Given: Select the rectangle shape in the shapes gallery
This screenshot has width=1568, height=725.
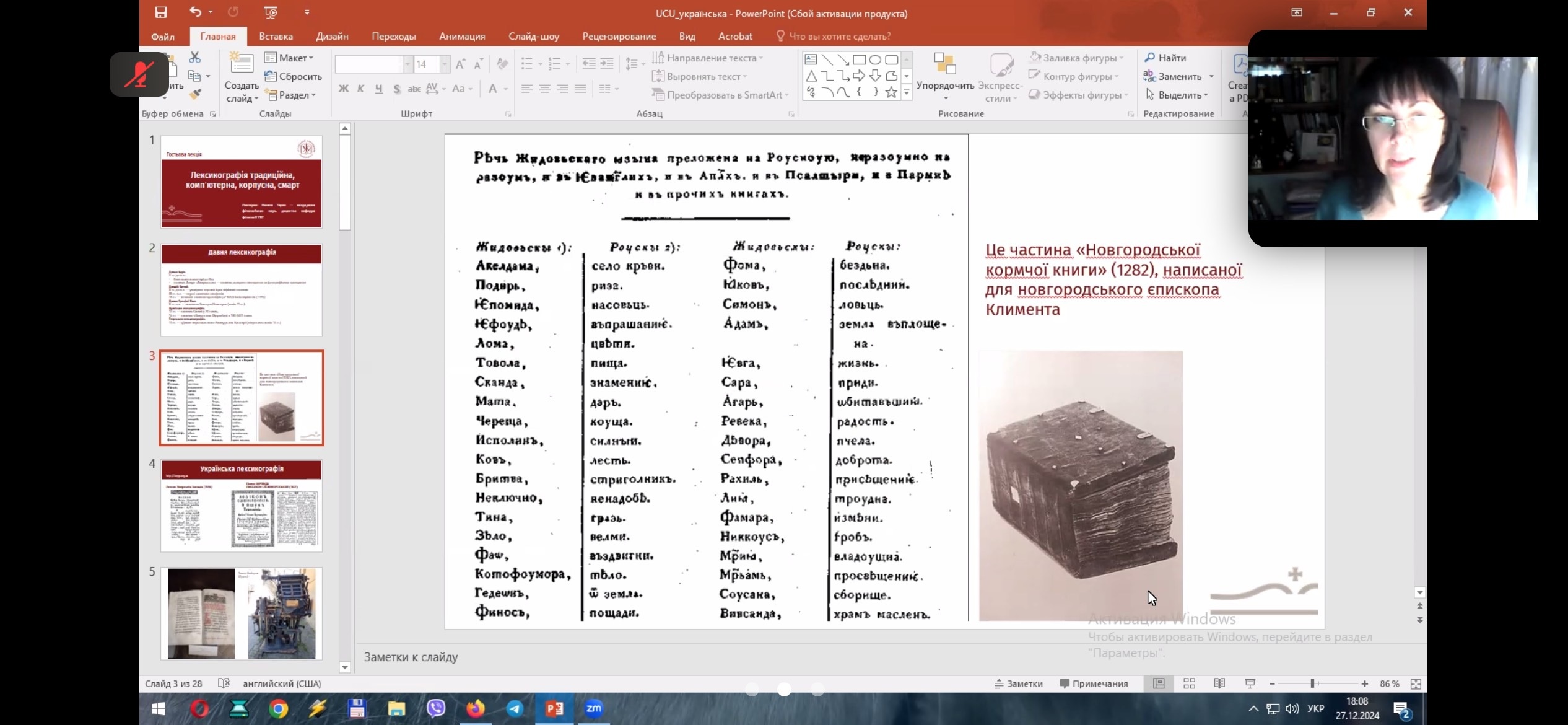Looking at the screenshot, I should pyautogui.click(x=859, y=59).
